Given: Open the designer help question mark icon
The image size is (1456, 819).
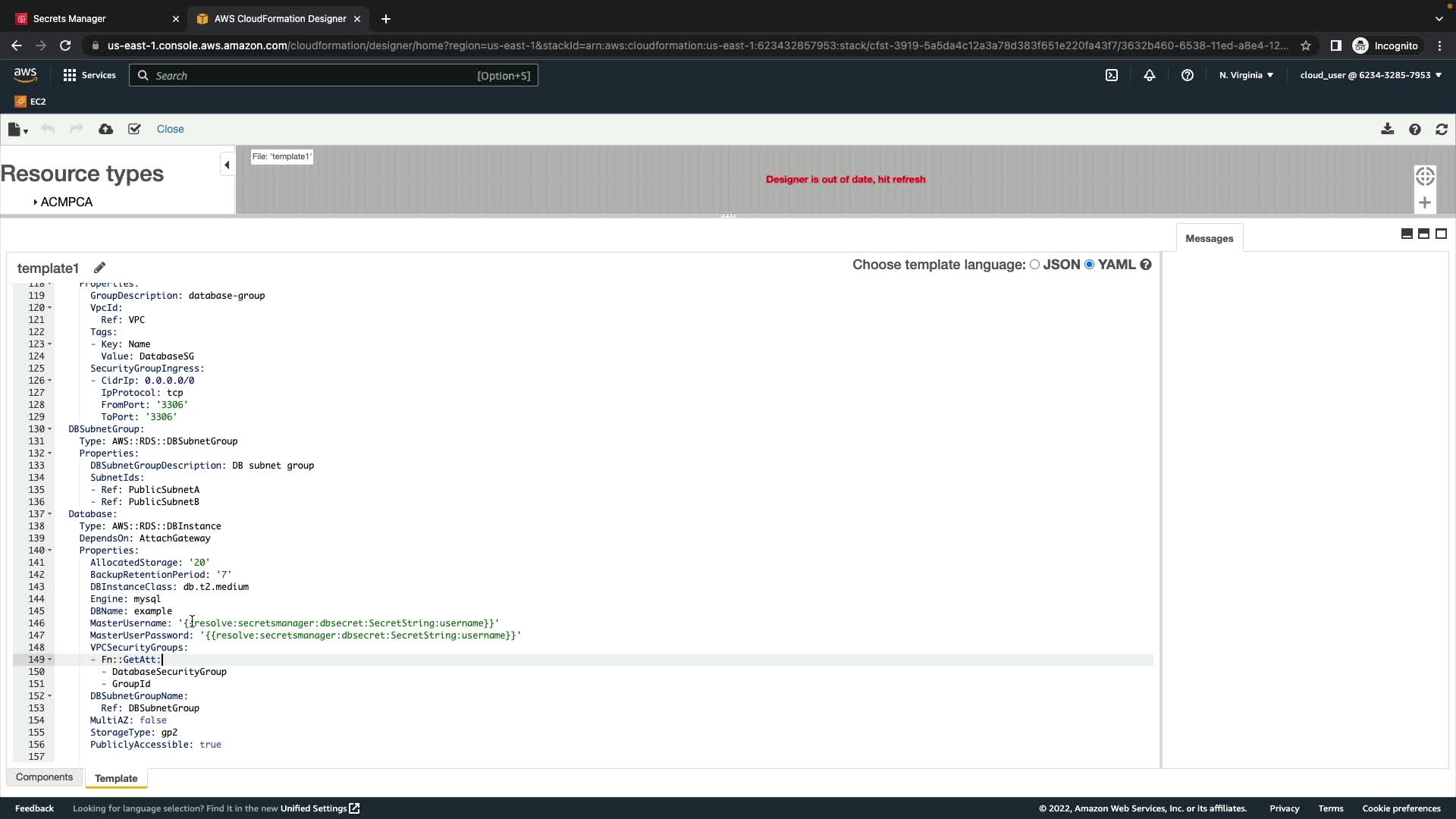Looking at the screenshot, I should click(x=1414, y=130).
